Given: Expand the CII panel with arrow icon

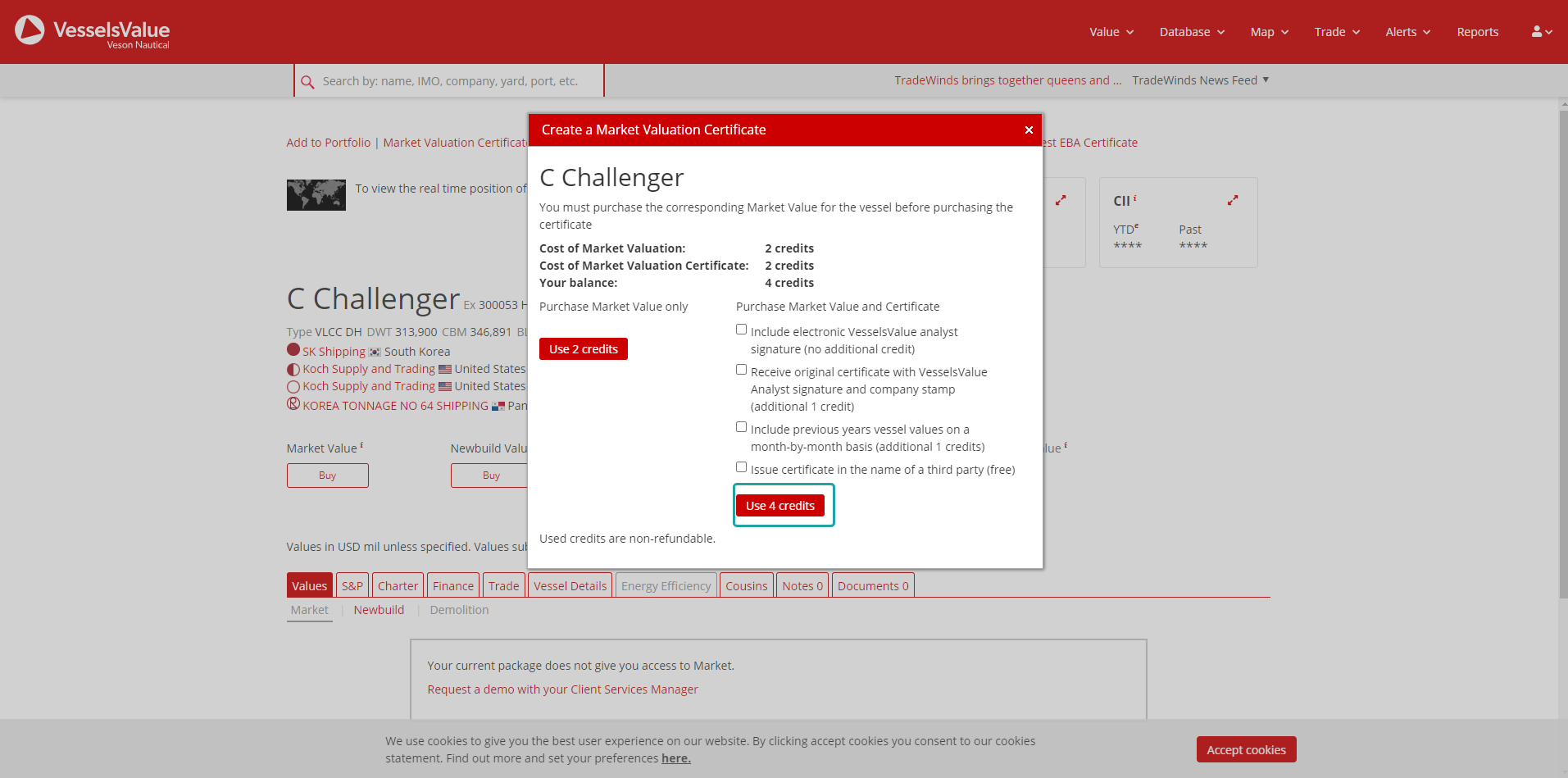Looking at the screenshot, I should click(1232, 201).
